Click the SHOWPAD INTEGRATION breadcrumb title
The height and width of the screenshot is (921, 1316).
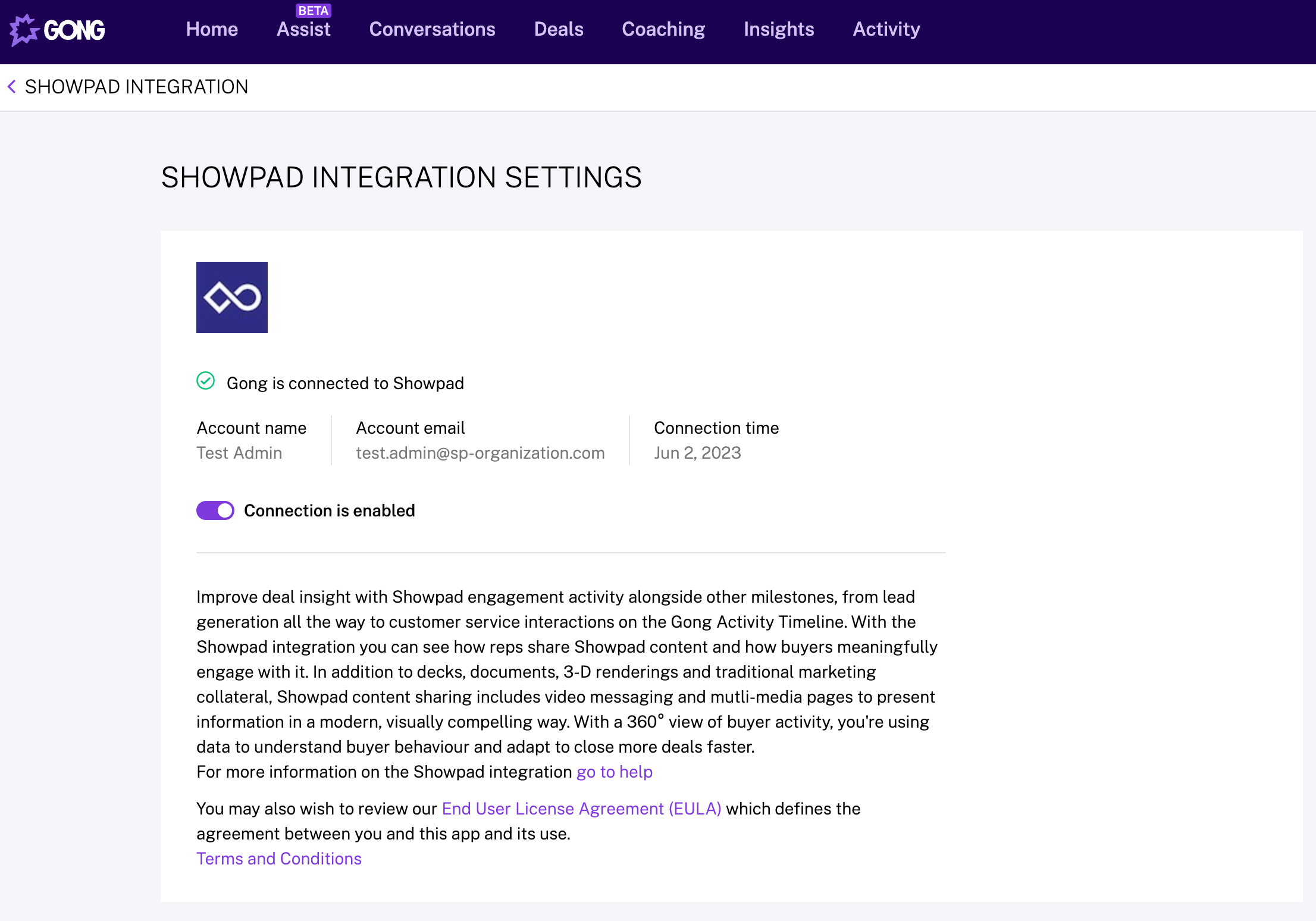pyautogui.click(x=137, y=87)
